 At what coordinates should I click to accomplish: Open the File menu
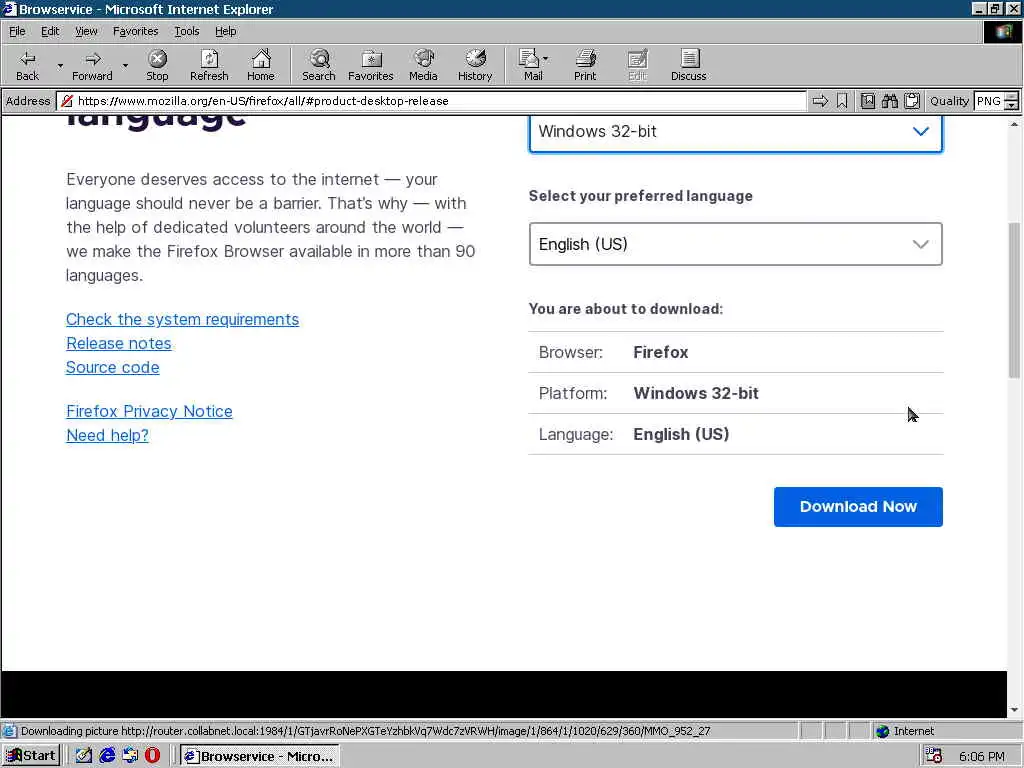[17, 31]
